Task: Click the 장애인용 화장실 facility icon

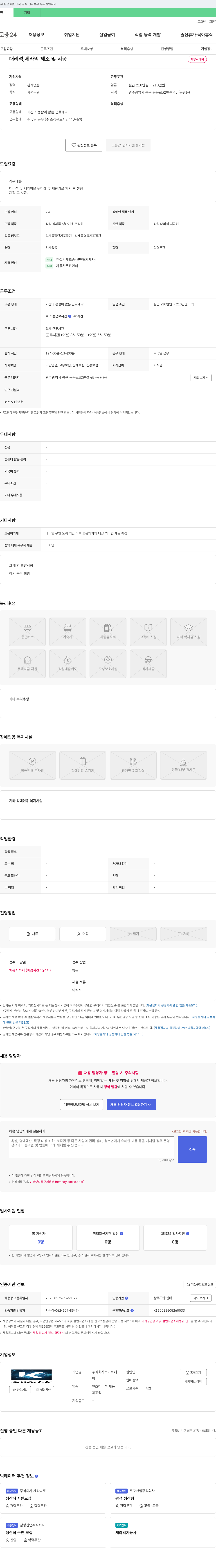Action: click(133, 765)
